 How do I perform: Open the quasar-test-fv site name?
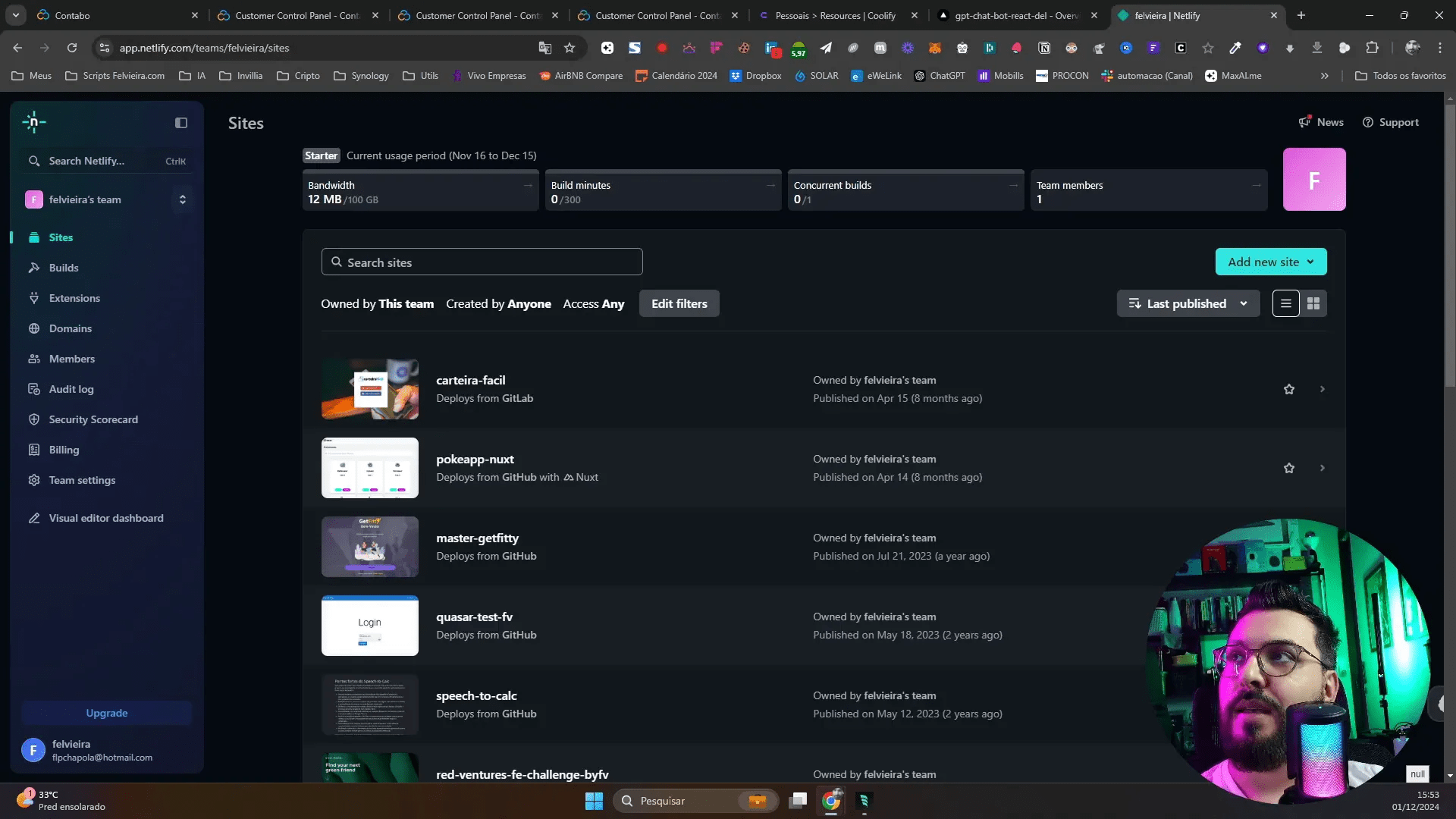pos(474,617)
